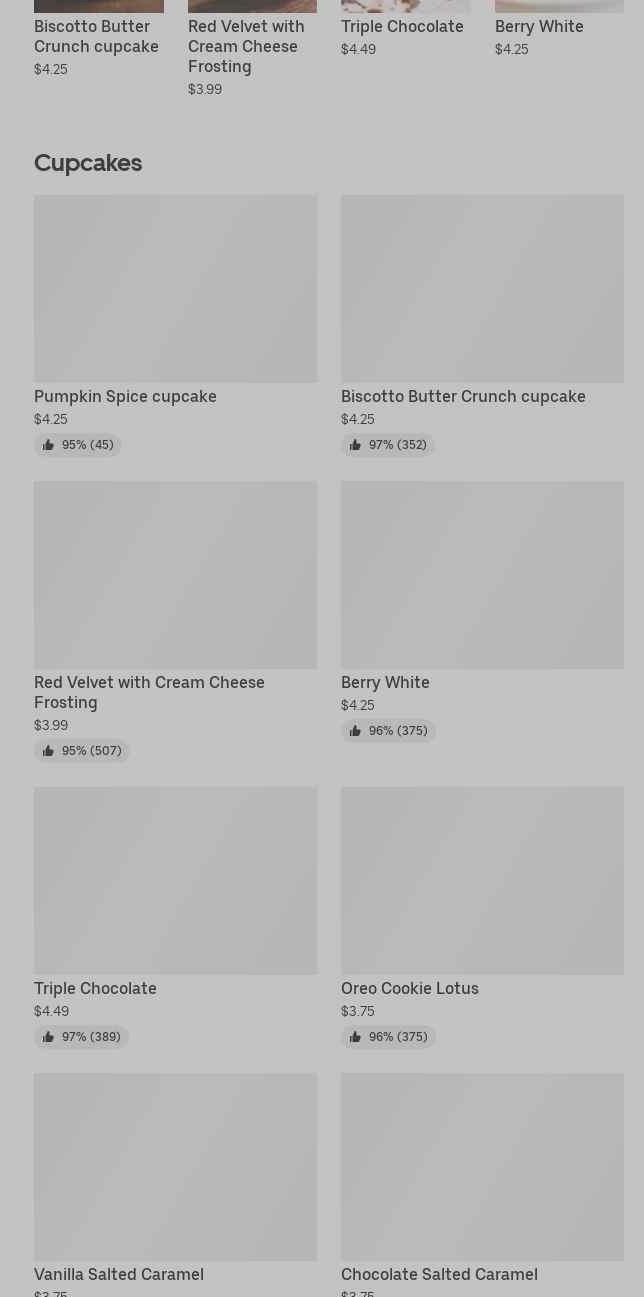Open Berry White cupcake grid image
644x1297 pixels.
(482, 575)
